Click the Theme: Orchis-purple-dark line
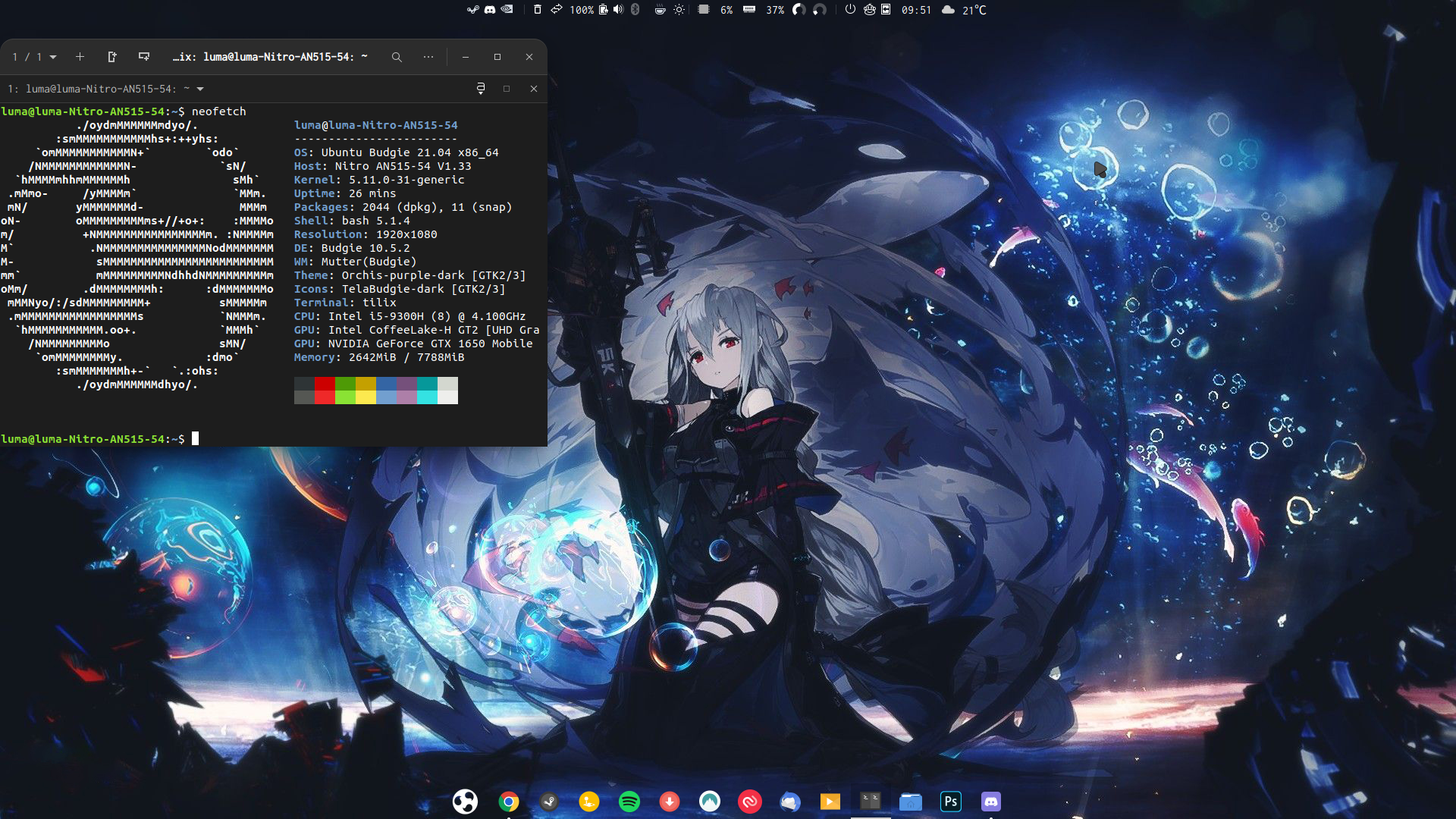This screenshot has width=1456, height=819. [410, 275]
